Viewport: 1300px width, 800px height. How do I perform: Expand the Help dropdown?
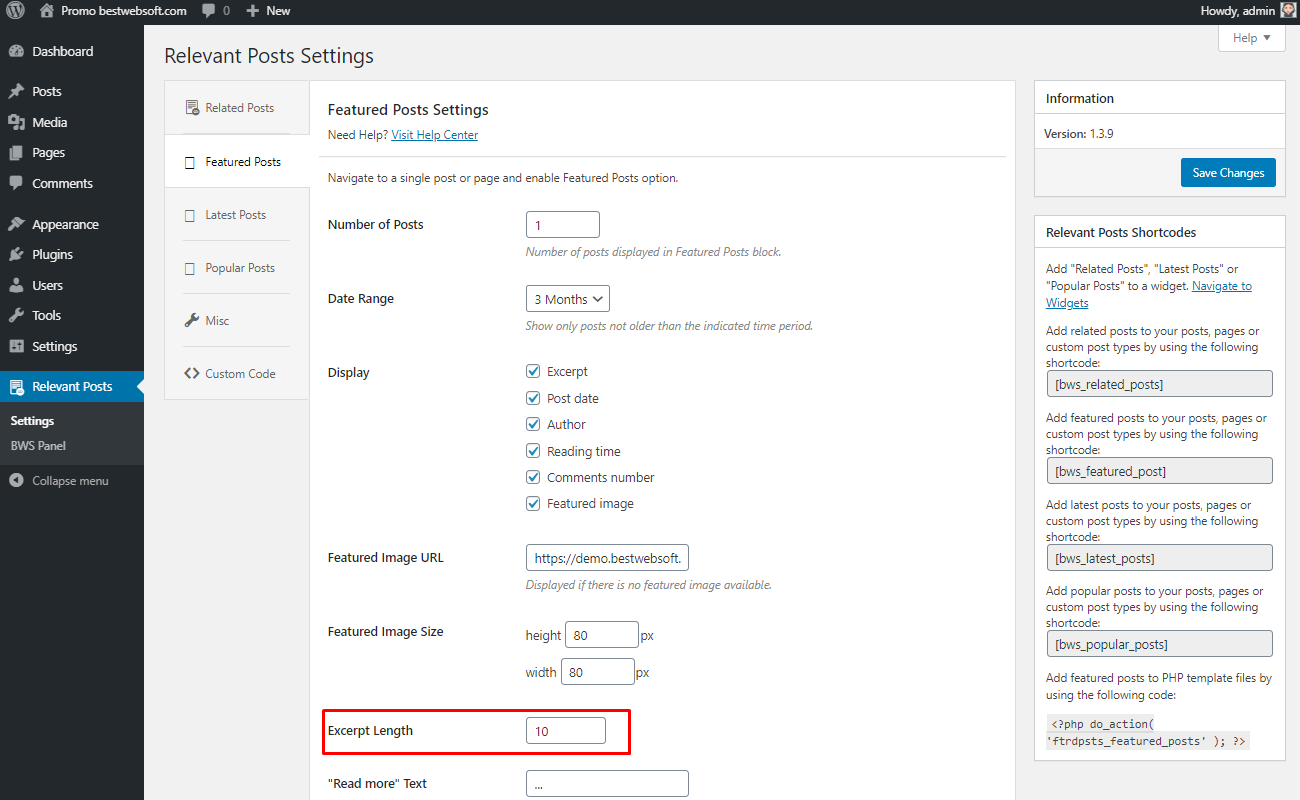pos(1251,38)
